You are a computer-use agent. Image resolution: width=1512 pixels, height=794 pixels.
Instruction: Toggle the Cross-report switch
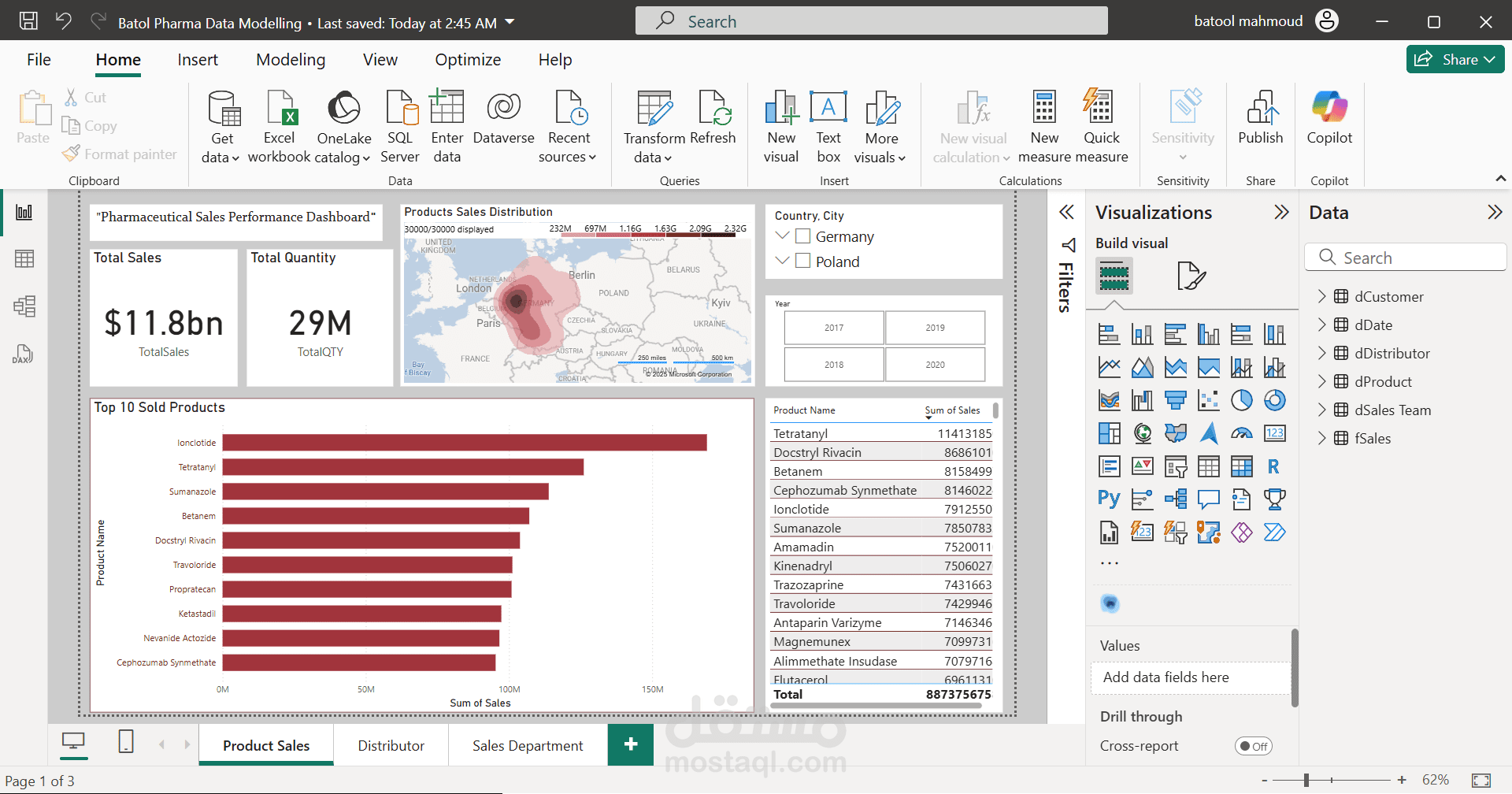coord(1254,746)
